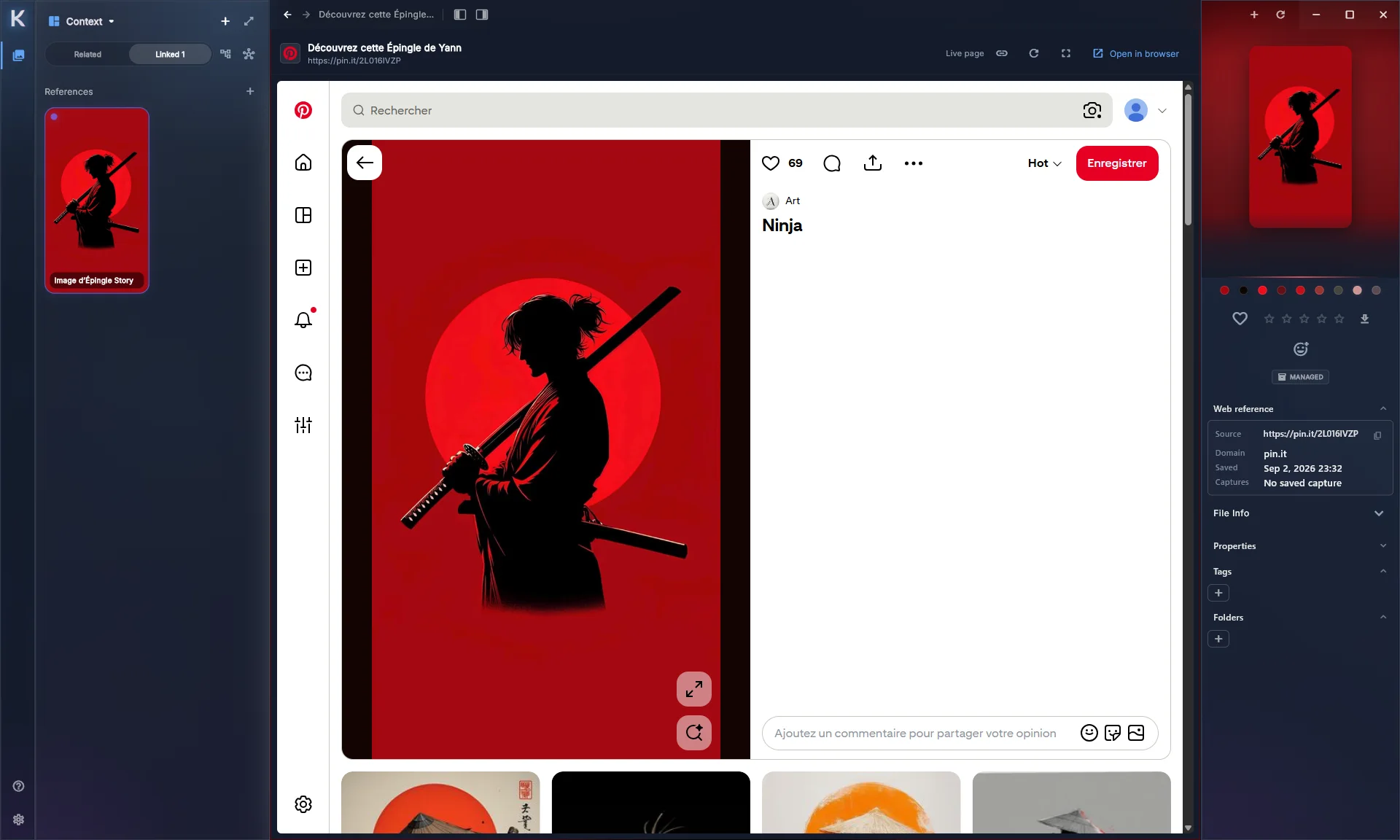Open the Hot board dropdown

tap(1044, 163)
